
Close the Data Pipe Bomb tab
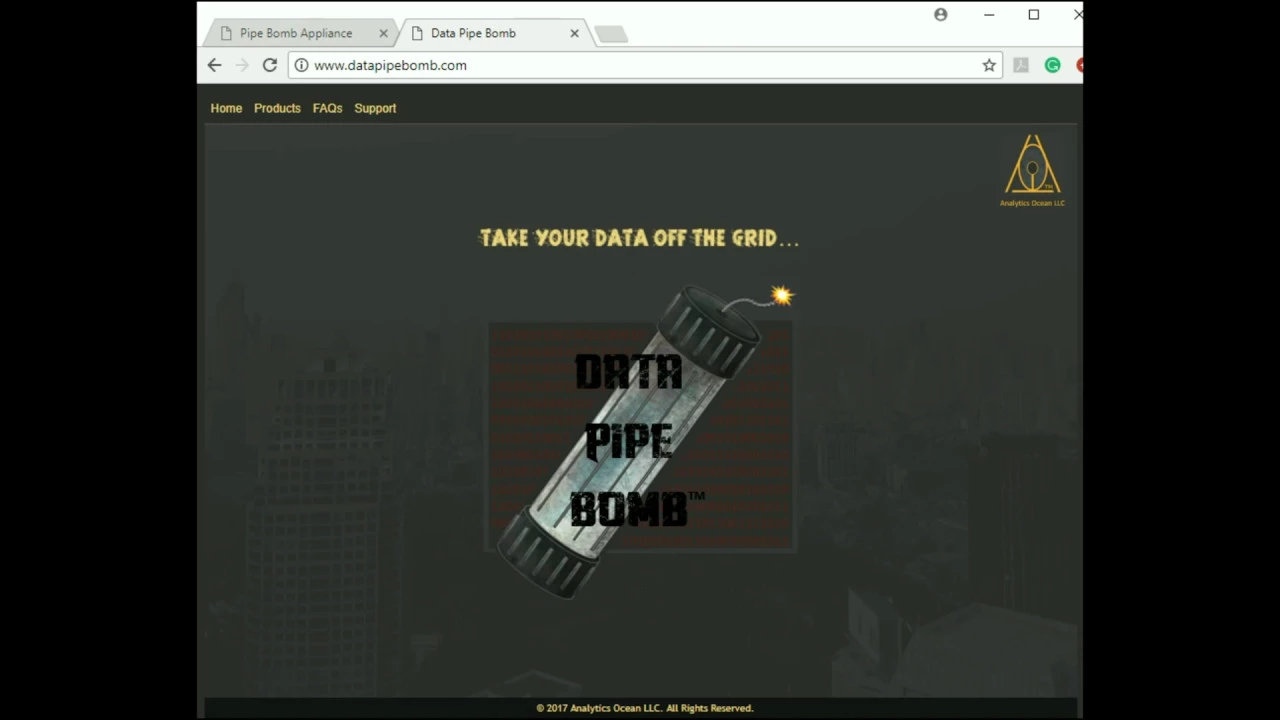(574, 33)
